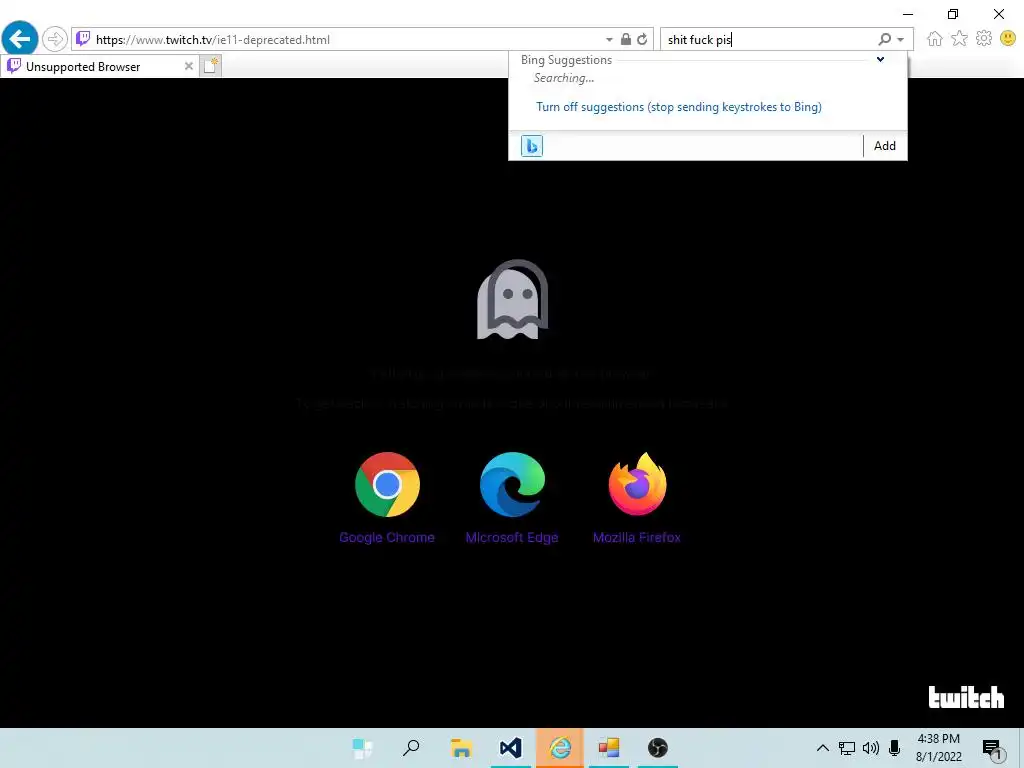Run the search with the magnifier icon
Viewport: 1024px width, 768px height.
pyautogui.click(x=884, y=39)
